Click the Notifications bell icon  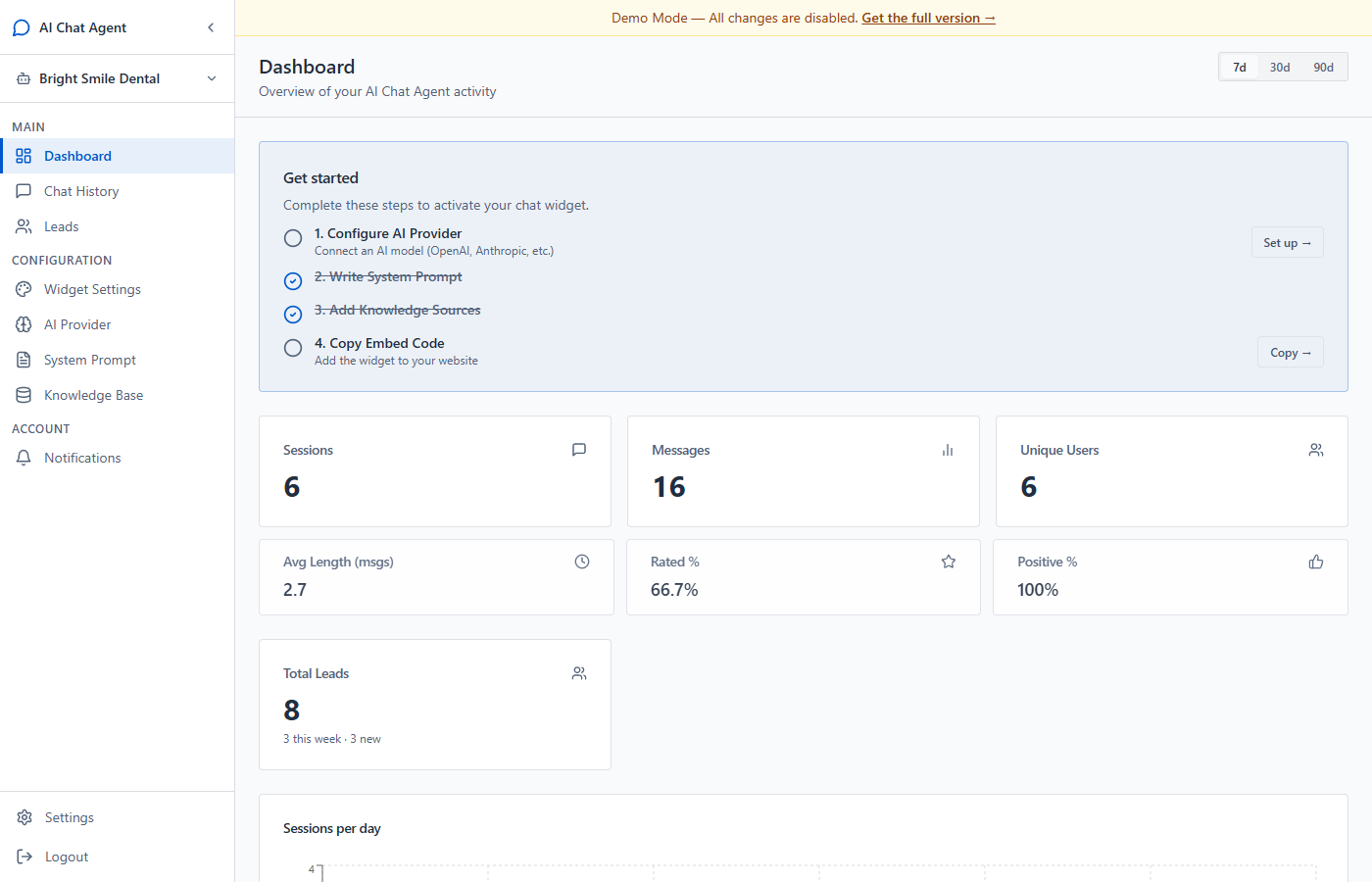[x=24, y=458]
